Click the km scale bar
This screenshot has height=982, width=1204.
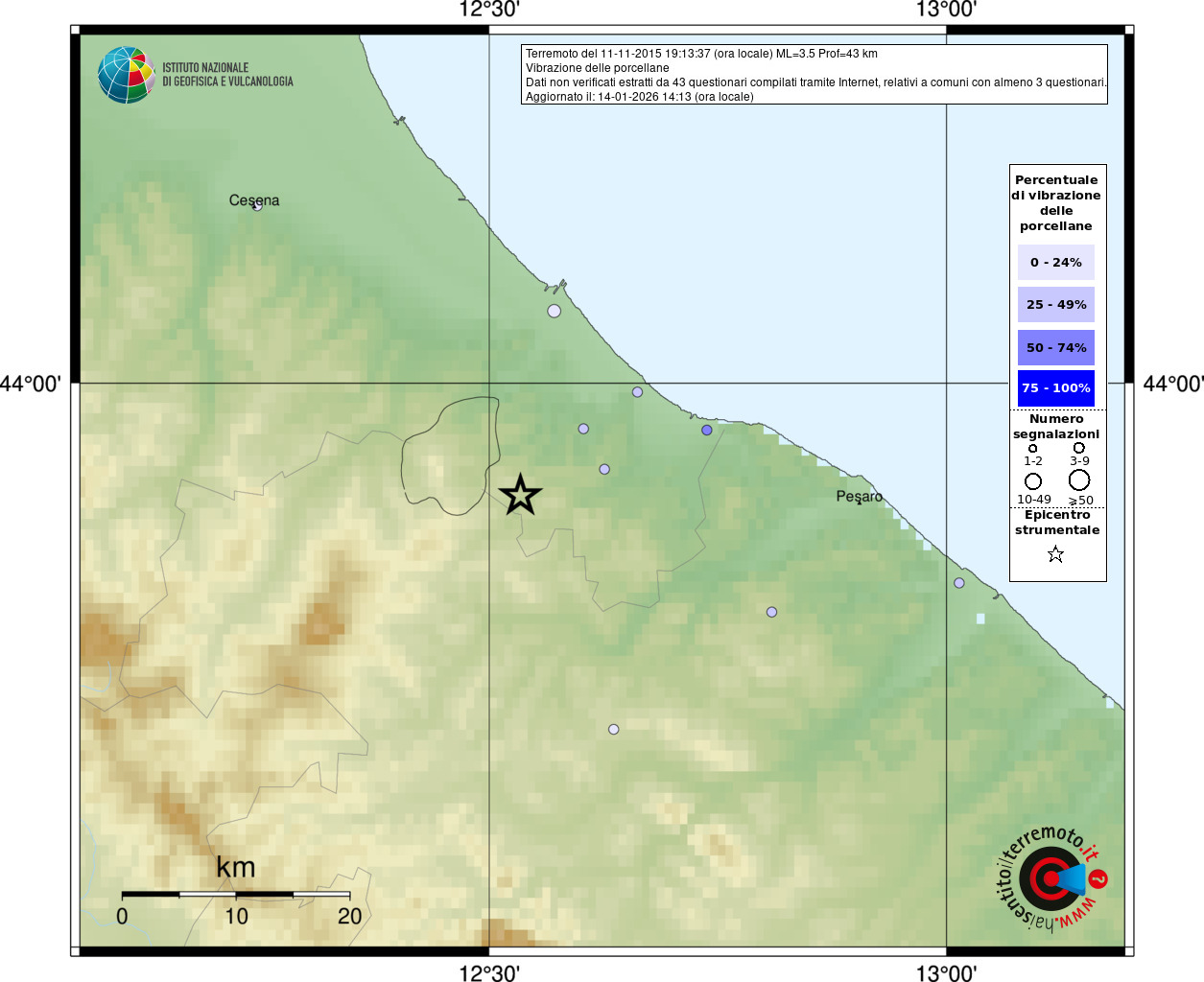pyautogui.click(x=236, y=895)
